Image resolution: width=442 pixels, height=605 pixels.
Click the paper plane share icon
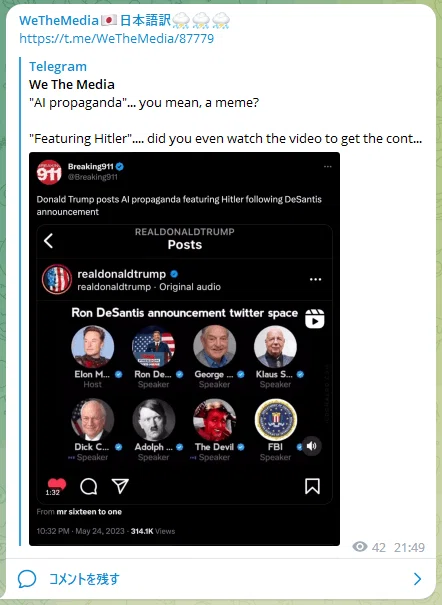[120, 486]
